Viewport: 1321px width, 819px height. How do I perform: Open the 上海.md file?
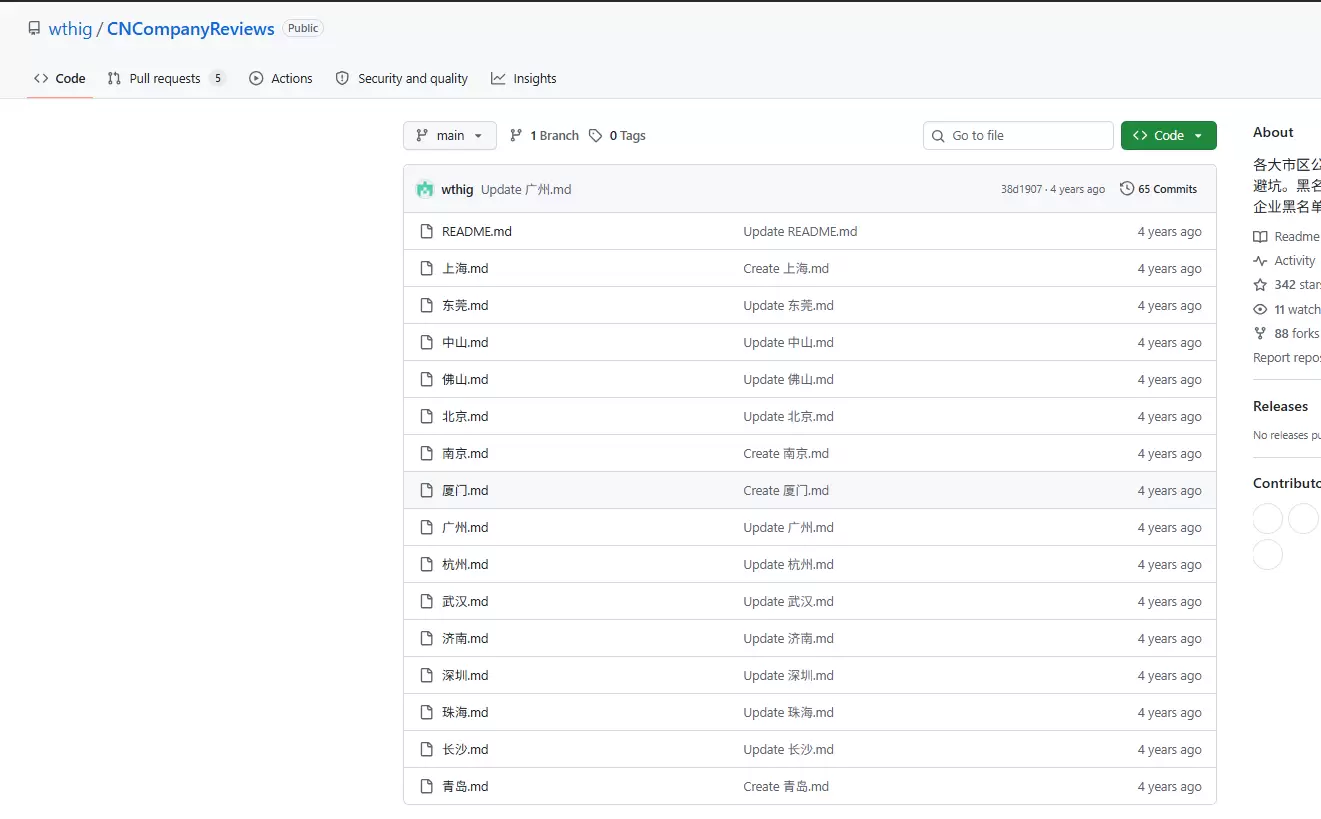pyautogui.click(x=465, y=269)
